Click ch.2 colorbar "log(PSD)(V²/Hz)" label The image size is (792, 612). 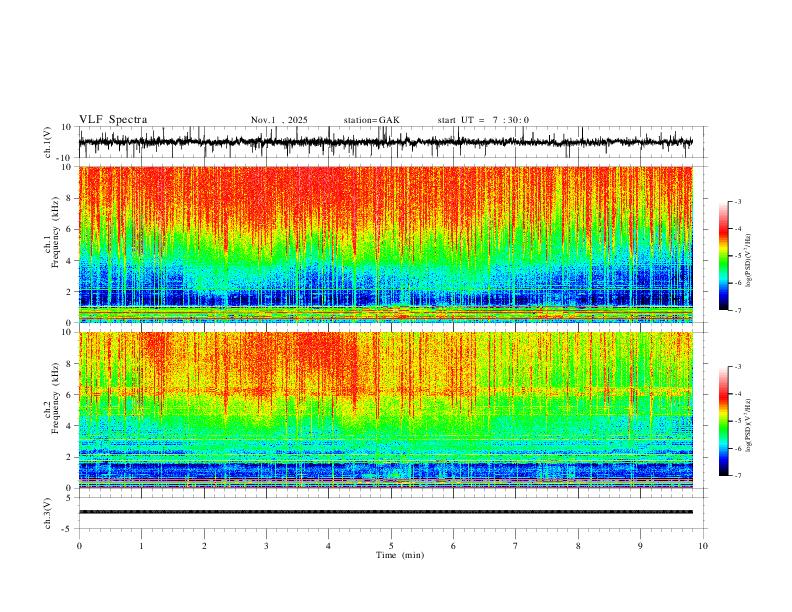pyautogui.click(x=748, y=425)
